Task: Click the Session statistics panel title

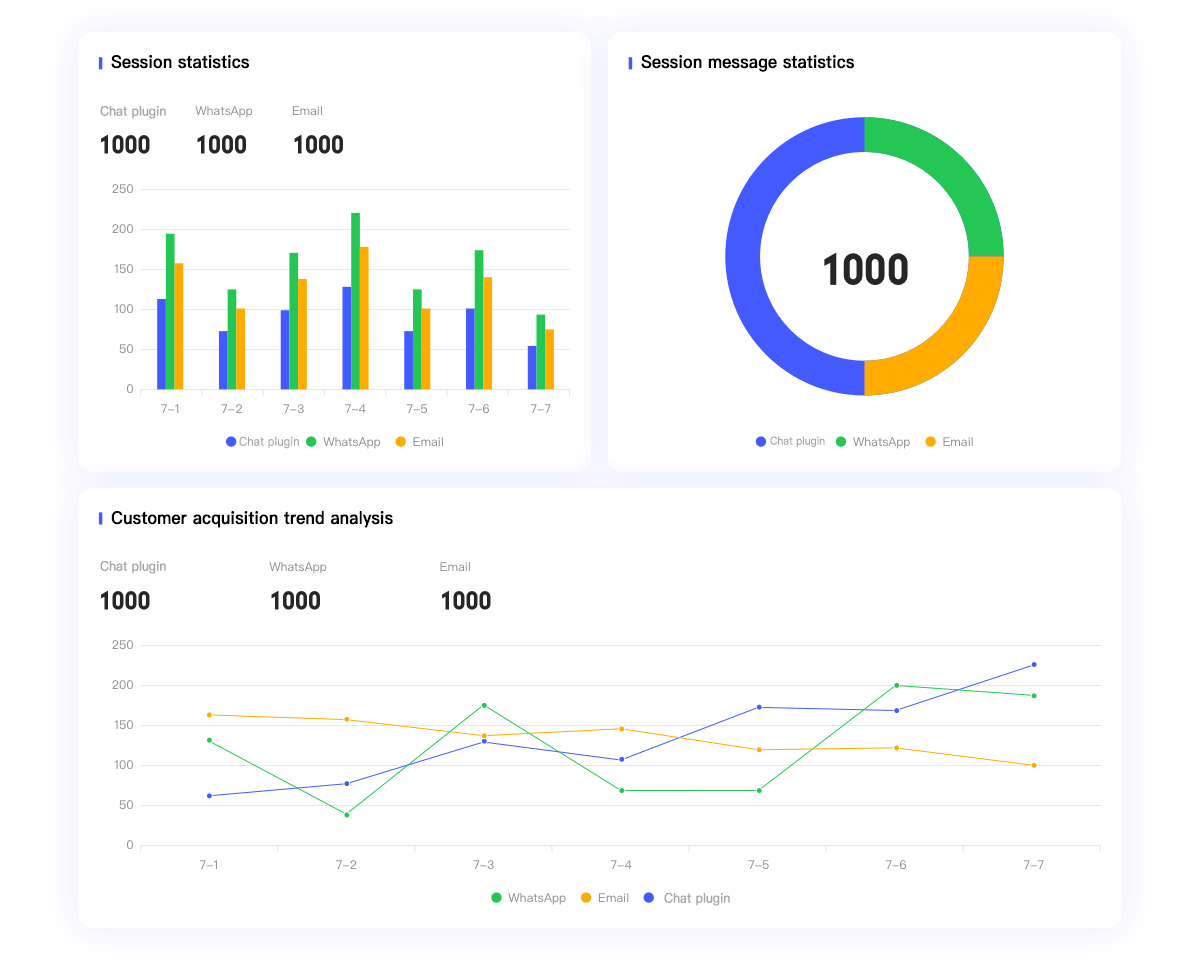Action: [180, 62]
